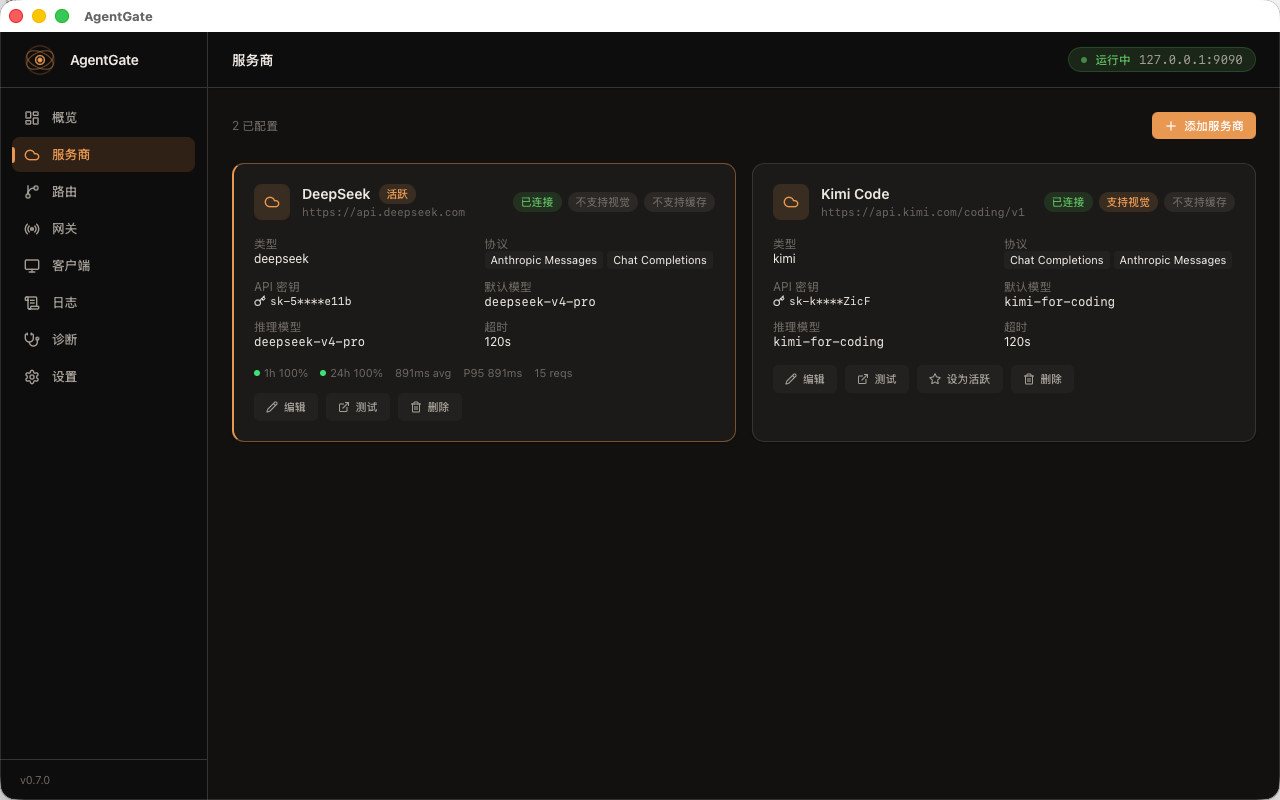Click the 891ms avg latency stat
This screenshot has height=800, width=1280.
point(423,373)
